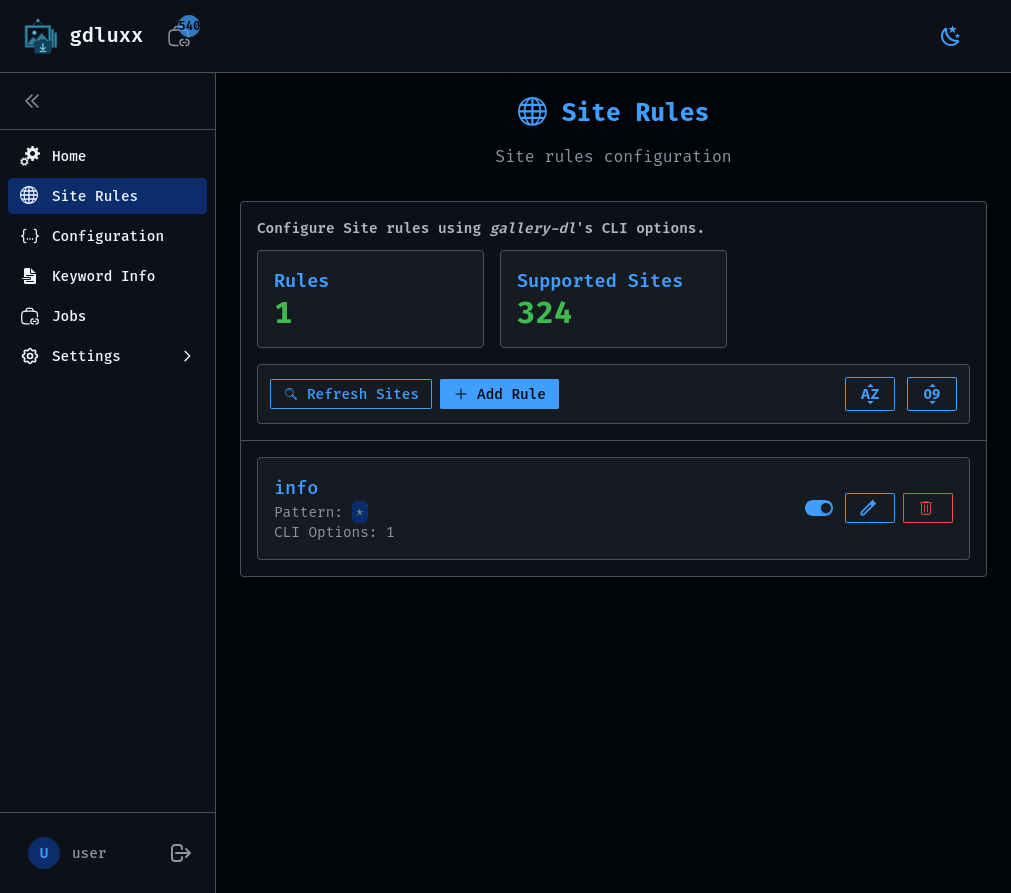The width and height of the screenshot is (1011, 893).
Task: Switch to Site Rules in sidebar
Action: [95, 195]
